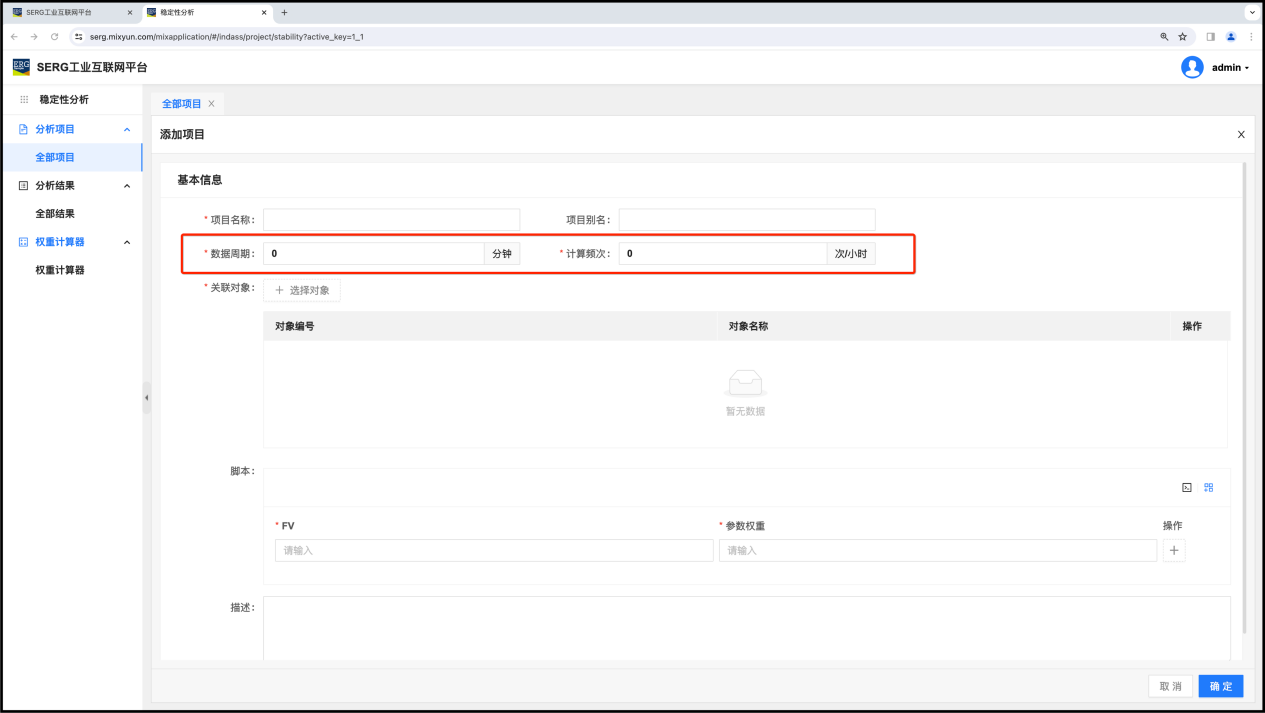The image size is (1265, 713).
Task: Collapse the 权重计算器 sidebar group
Action: 127,242
